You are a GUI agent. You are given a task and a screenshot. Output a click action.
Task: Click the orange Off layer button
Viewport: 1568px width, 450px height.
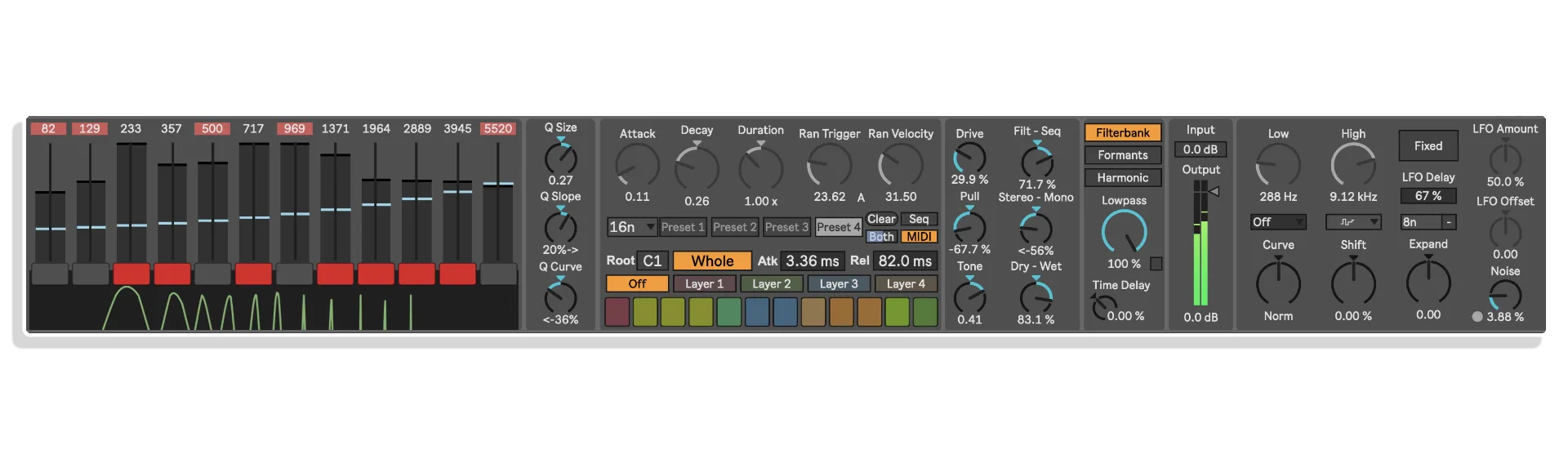(x=637, y=283)
